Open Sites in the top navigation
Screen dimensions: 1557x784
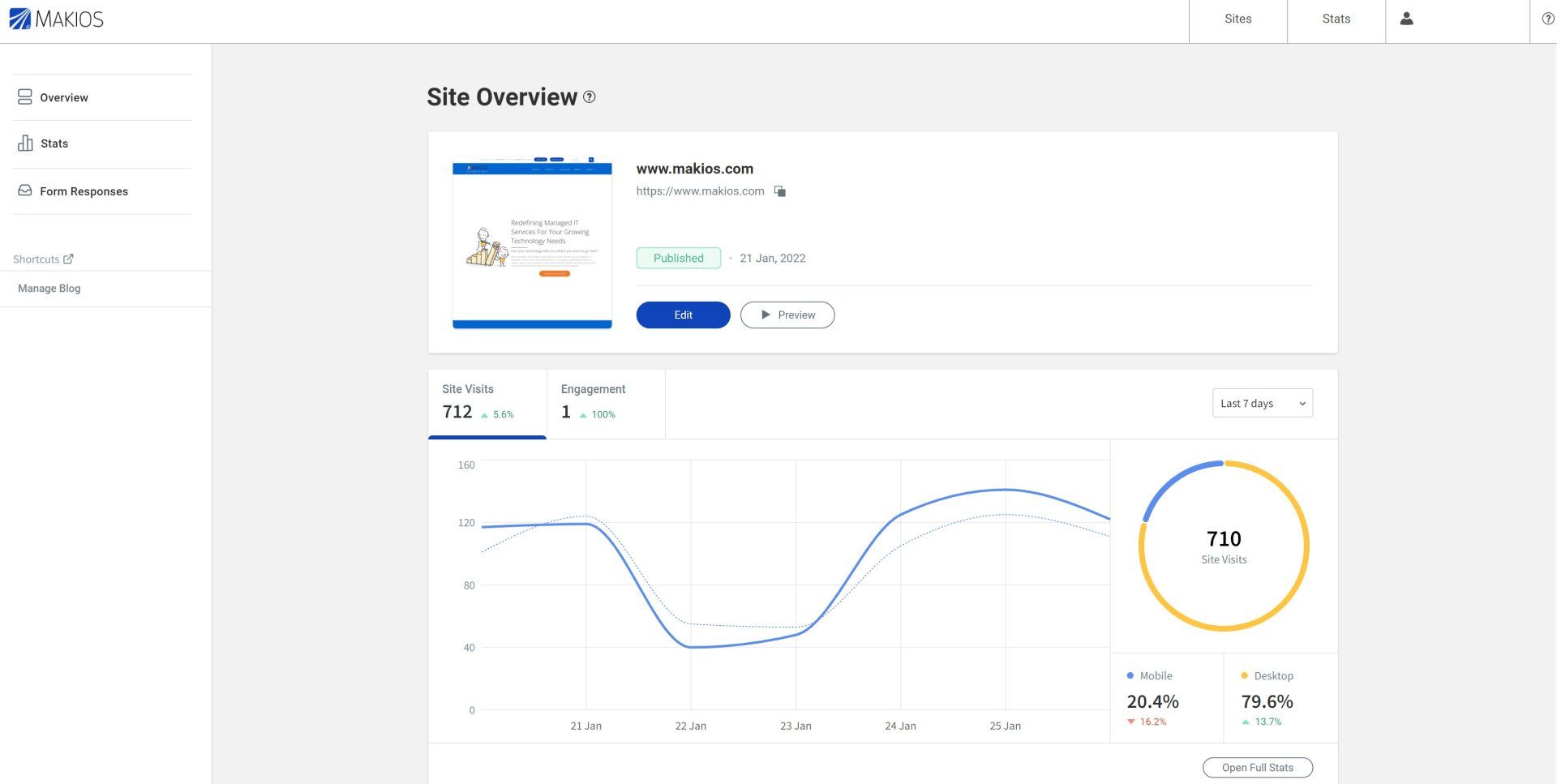(1237, 19)
